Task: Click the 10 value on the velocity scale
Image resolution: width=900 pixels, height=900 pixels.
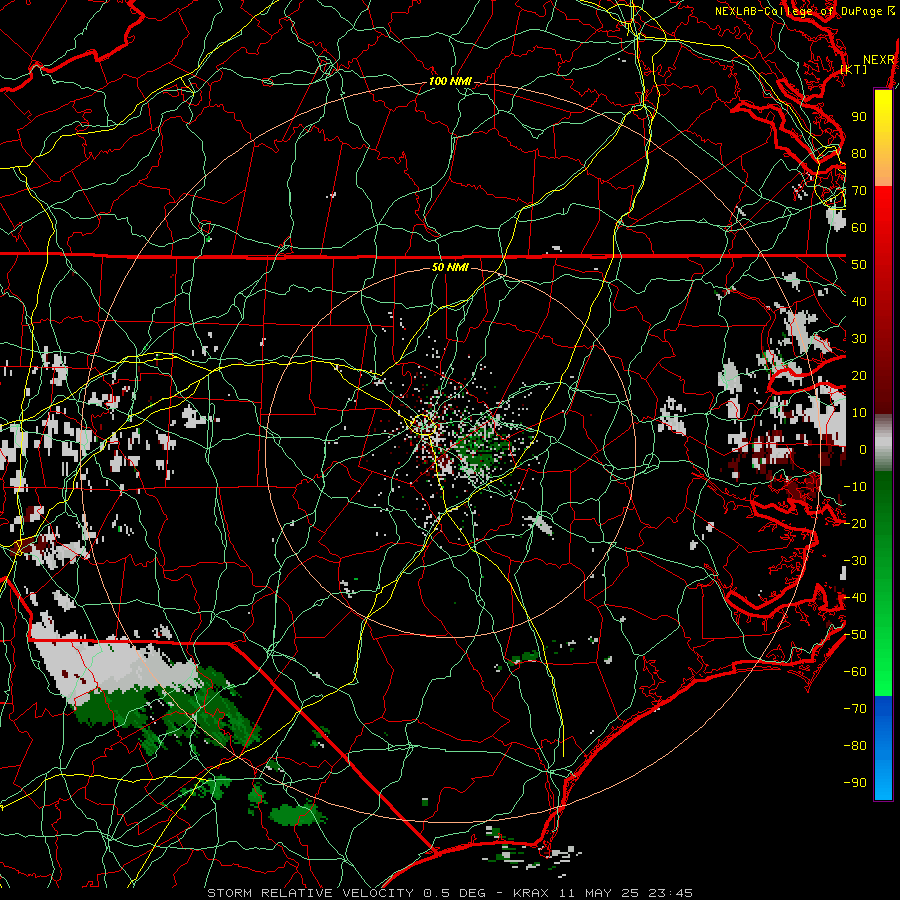Action: (x=859, y=413)
